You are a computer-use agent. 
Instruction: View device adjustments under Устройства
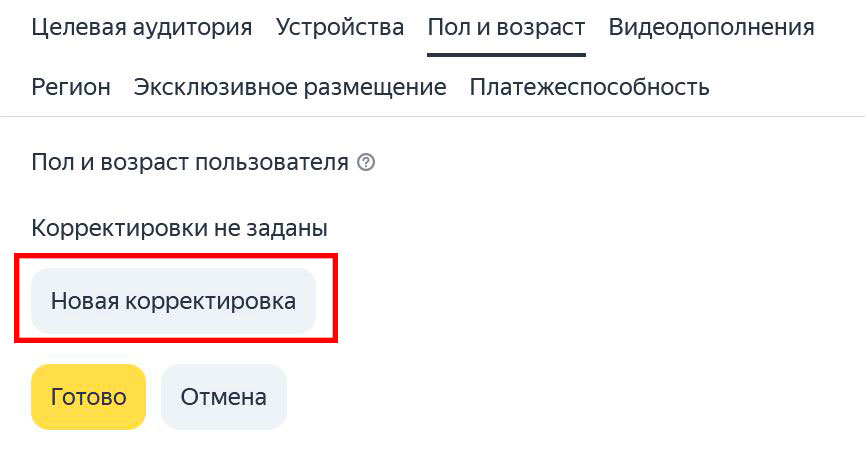point(340,27)
